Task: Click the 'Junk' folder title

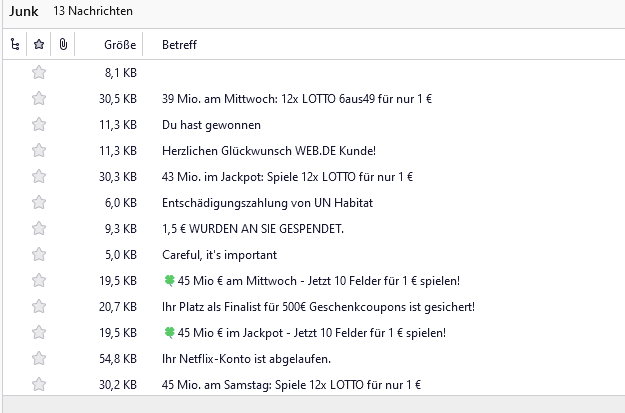Action: (x=22, y=11)
